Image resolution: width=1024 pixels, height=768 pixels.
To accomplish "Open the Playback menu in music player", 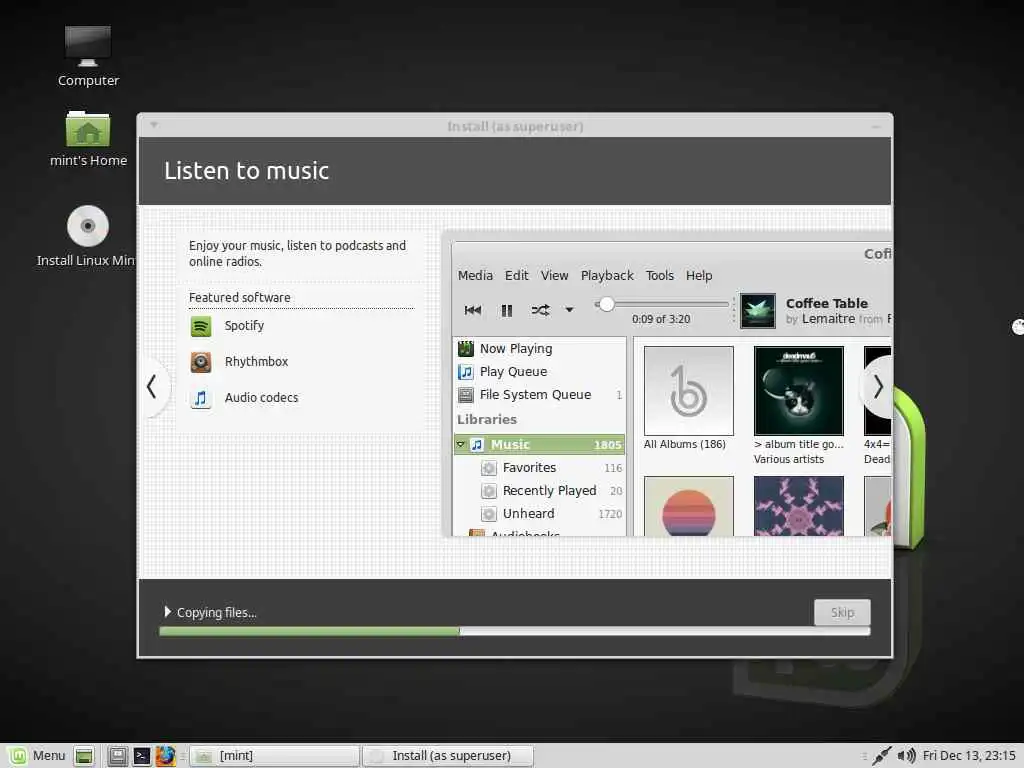I will (607, 276).
